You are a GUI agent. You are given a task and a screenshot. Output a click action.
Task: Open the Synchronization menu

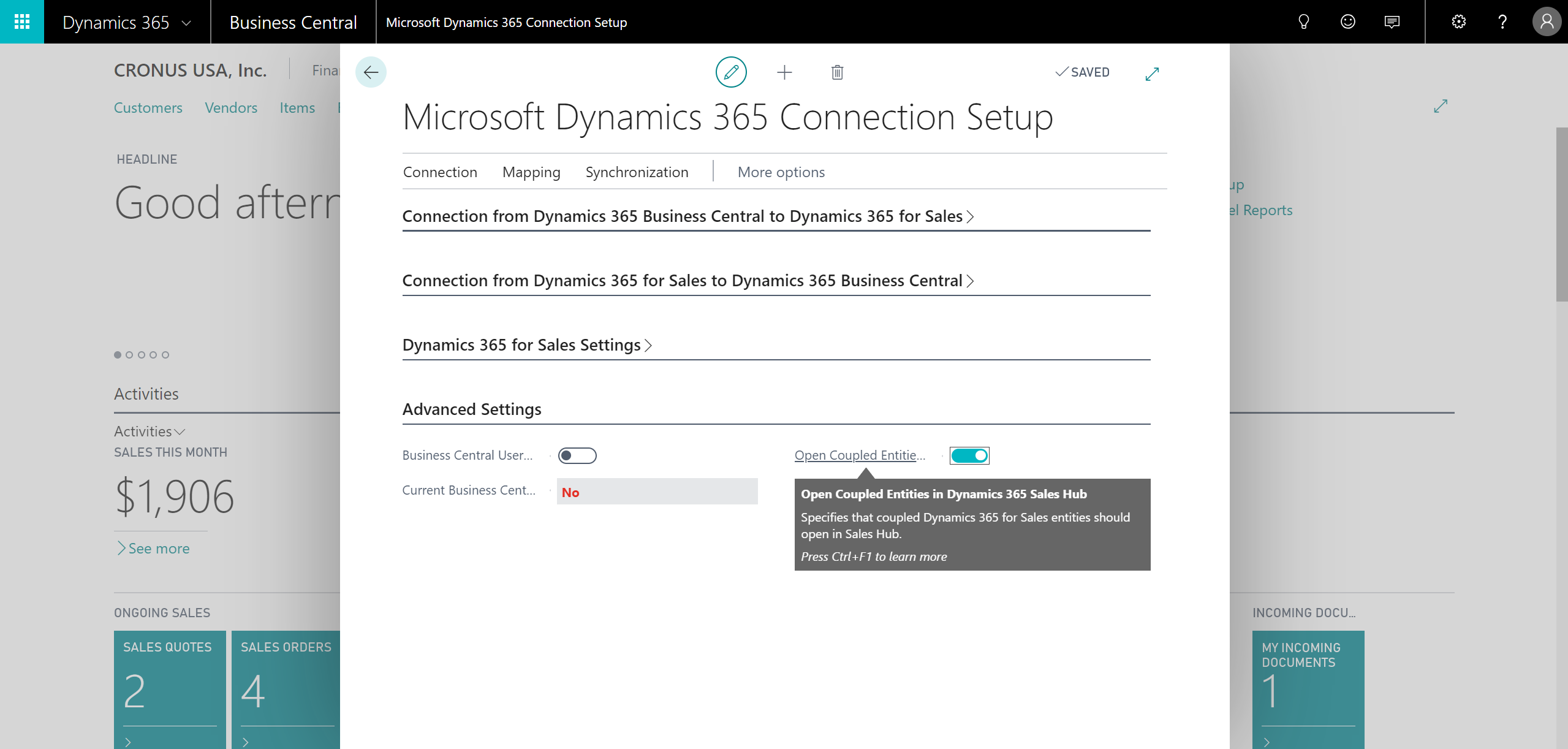tap(637, 172)
